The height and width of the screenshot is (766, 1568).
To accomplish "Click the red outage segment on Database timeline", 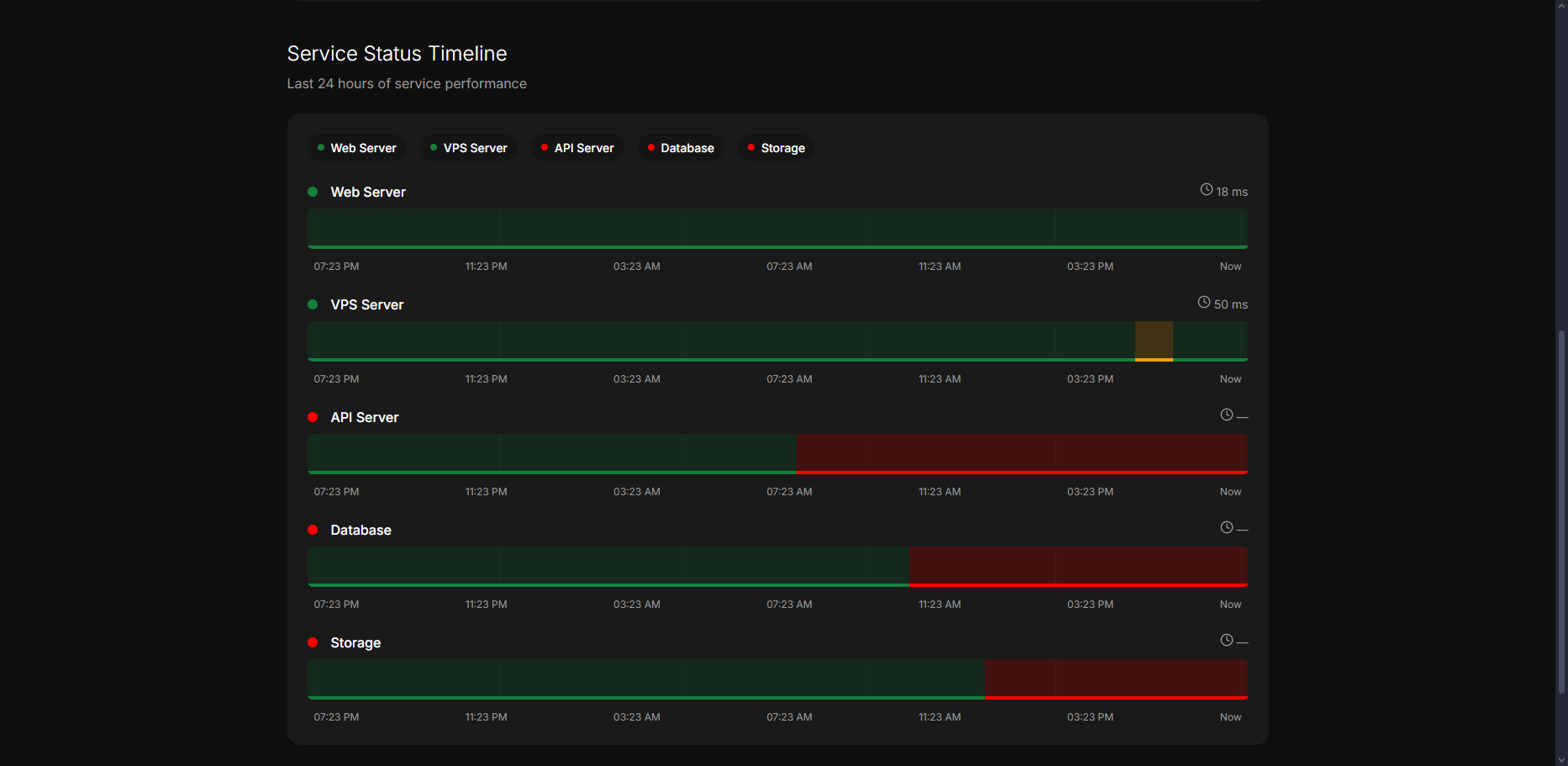I will [x=1077, y=566].
